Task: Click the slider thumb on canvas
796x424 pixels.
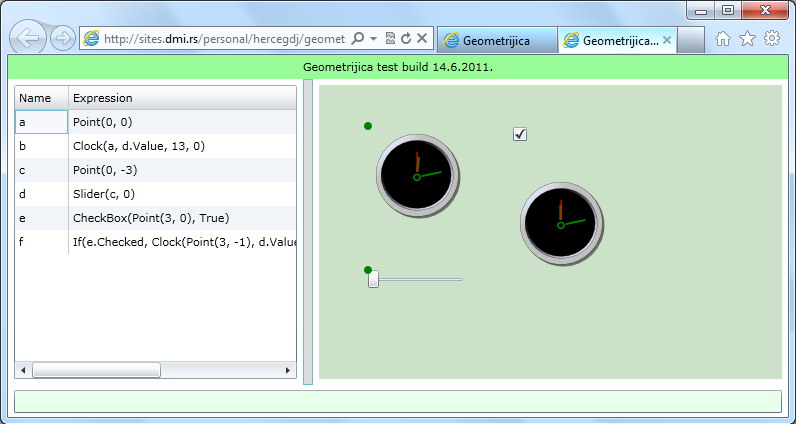Action: (373, 279)
